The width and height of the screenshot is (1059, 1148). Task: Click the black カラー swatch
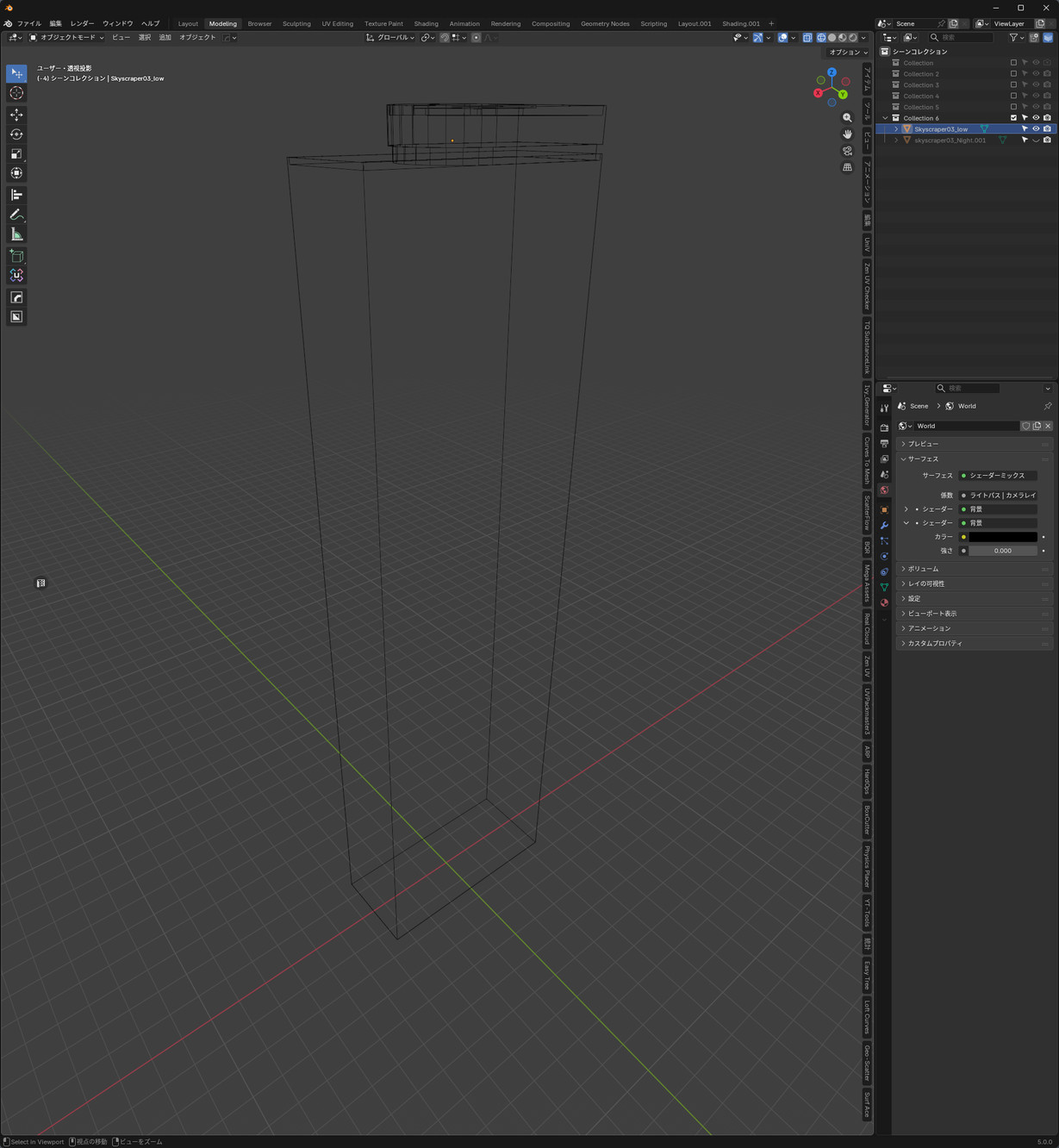(1002, 537)
